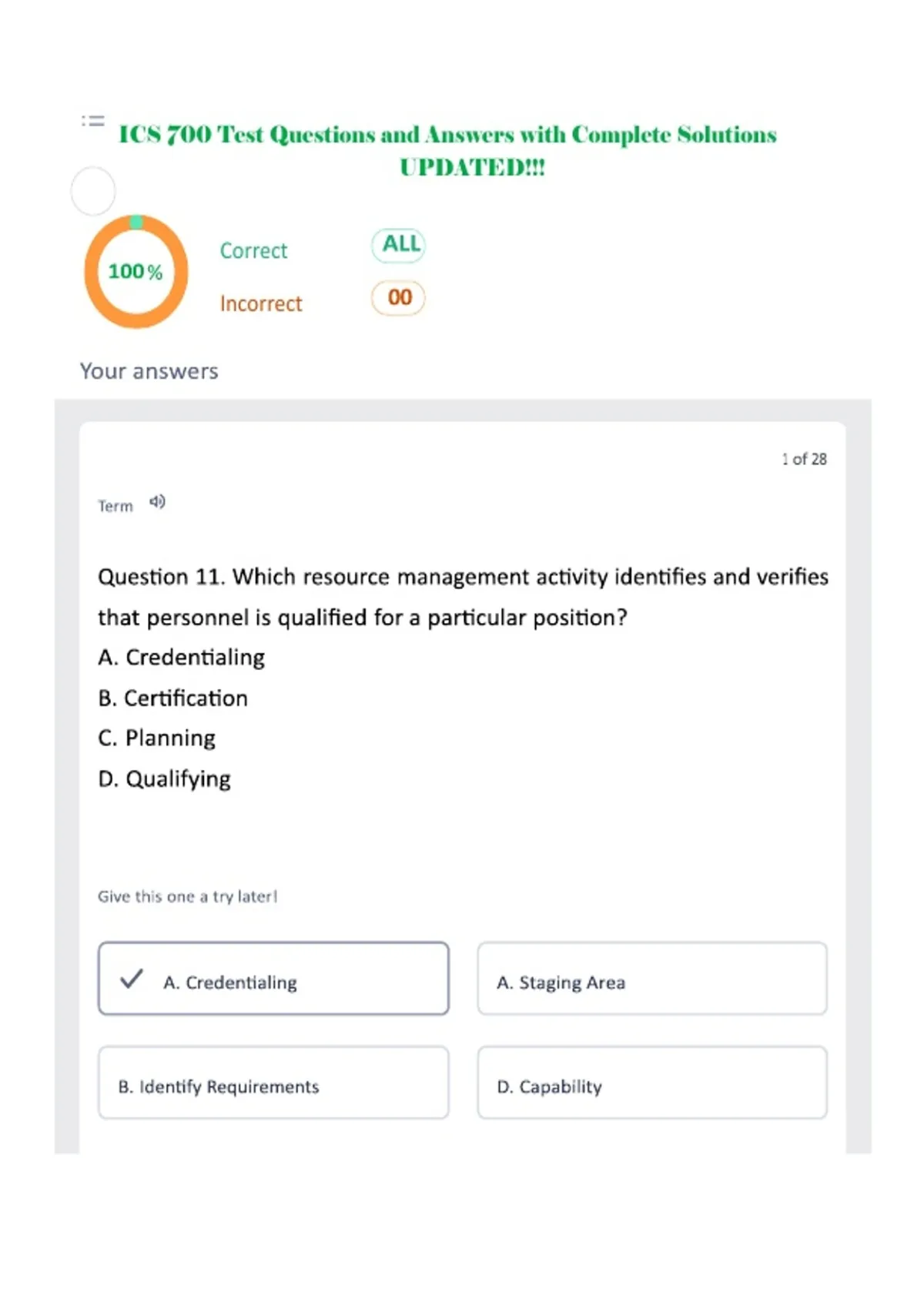The width and height of the screenshot is (924, 1309).
Task: Click the Your answers heading
Action: pos(149,371)
